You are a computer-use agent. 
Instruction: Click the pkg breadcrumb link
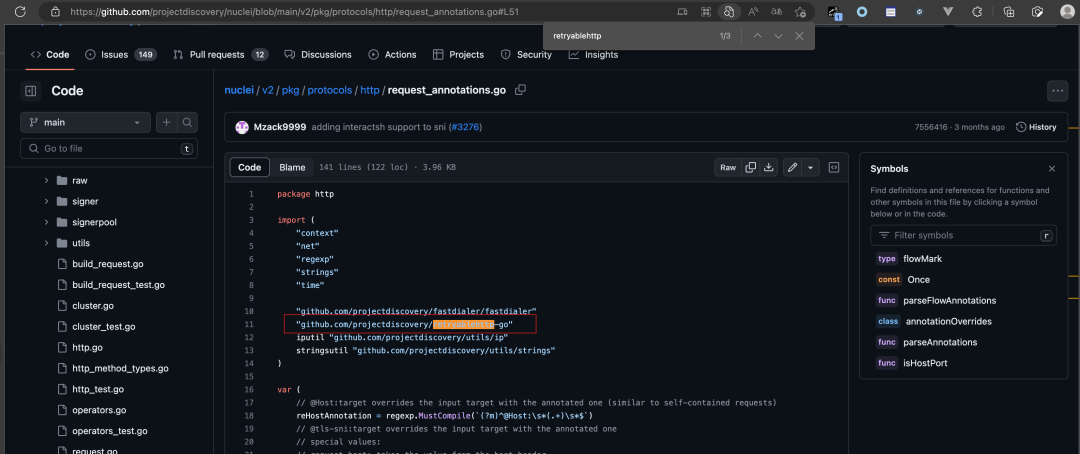pos(290,90)
